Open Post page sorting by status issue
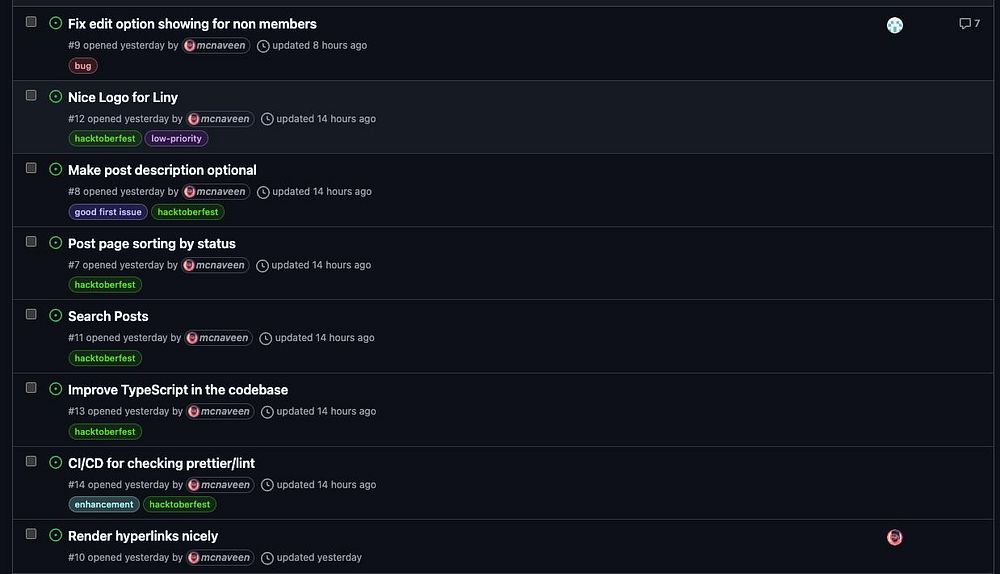Screen dimensions: 1000x574 tap(152, 243)
